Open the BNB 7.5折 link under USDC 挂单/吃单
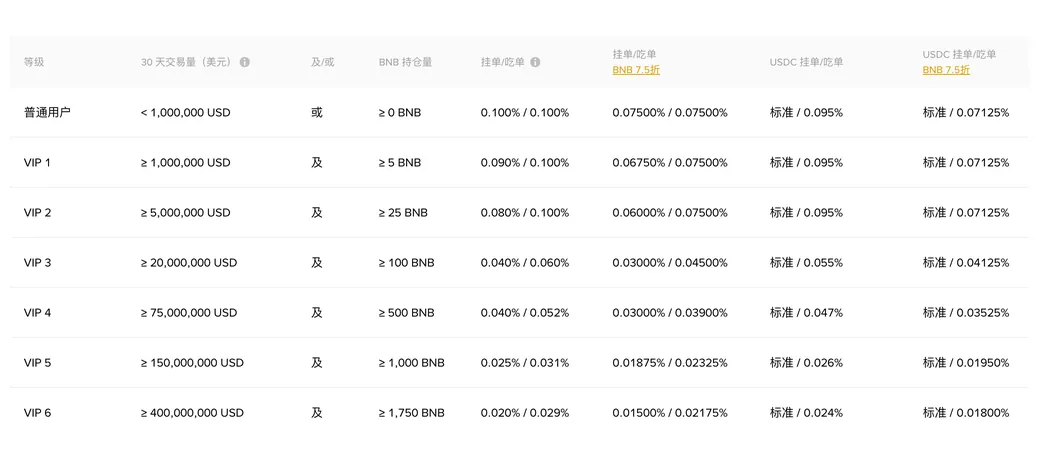The width and height of the screenshot is (1040, 455). click(946, 70)
